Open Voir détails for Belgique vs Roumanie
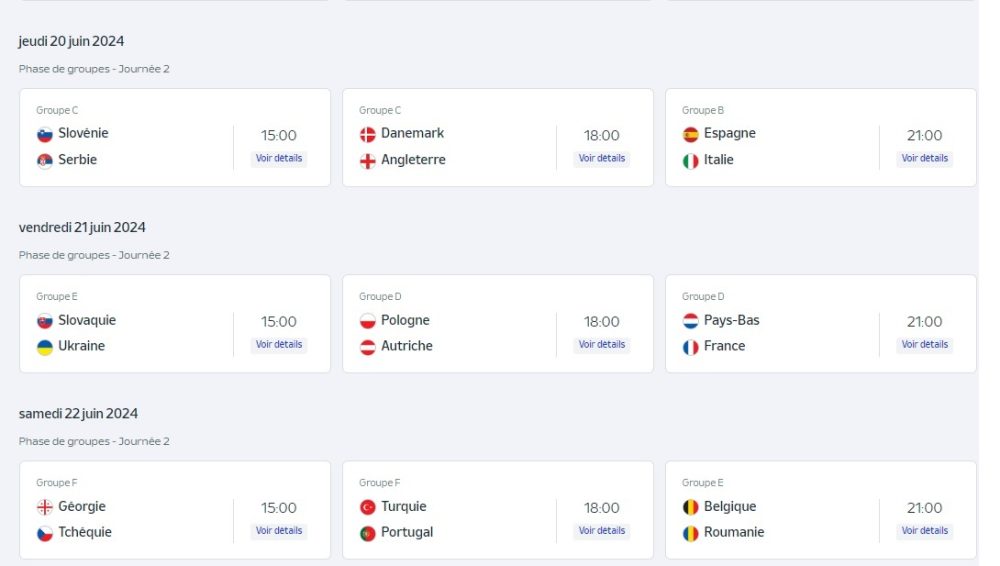Screen dimensions: 1000x566 tap(924, 531)
